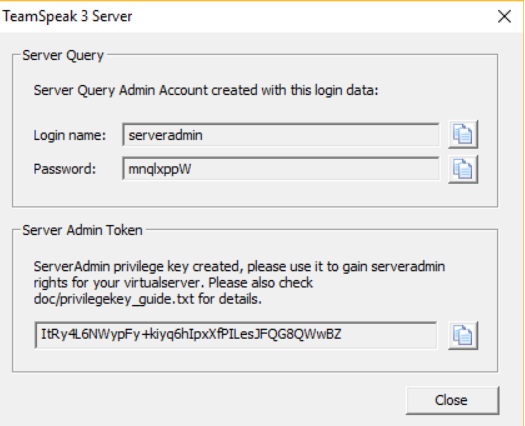Copy the server admin token key
Screen dimensions: 525x426
click(x=463, y=335)
